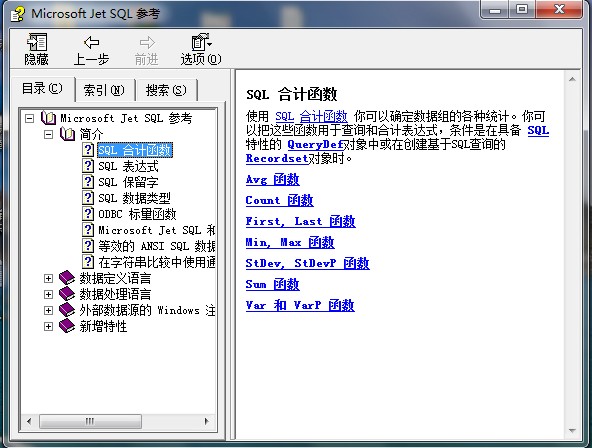
Task: Collapse the Microsoft Jet SQL 参考 root node
Action: click(x=29, y=118)
